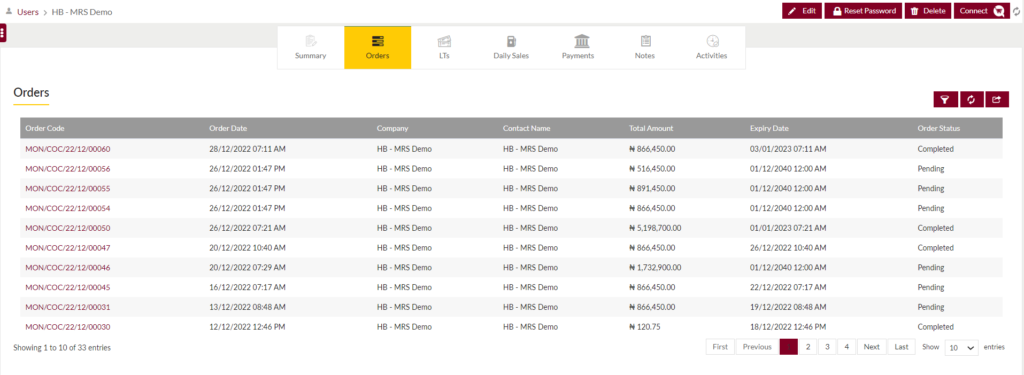Click the ₦ 1,732,900.00 amount cell
Image resolution: width=1024 pixels, height=375 pixels.
click(x=655, y=267)
